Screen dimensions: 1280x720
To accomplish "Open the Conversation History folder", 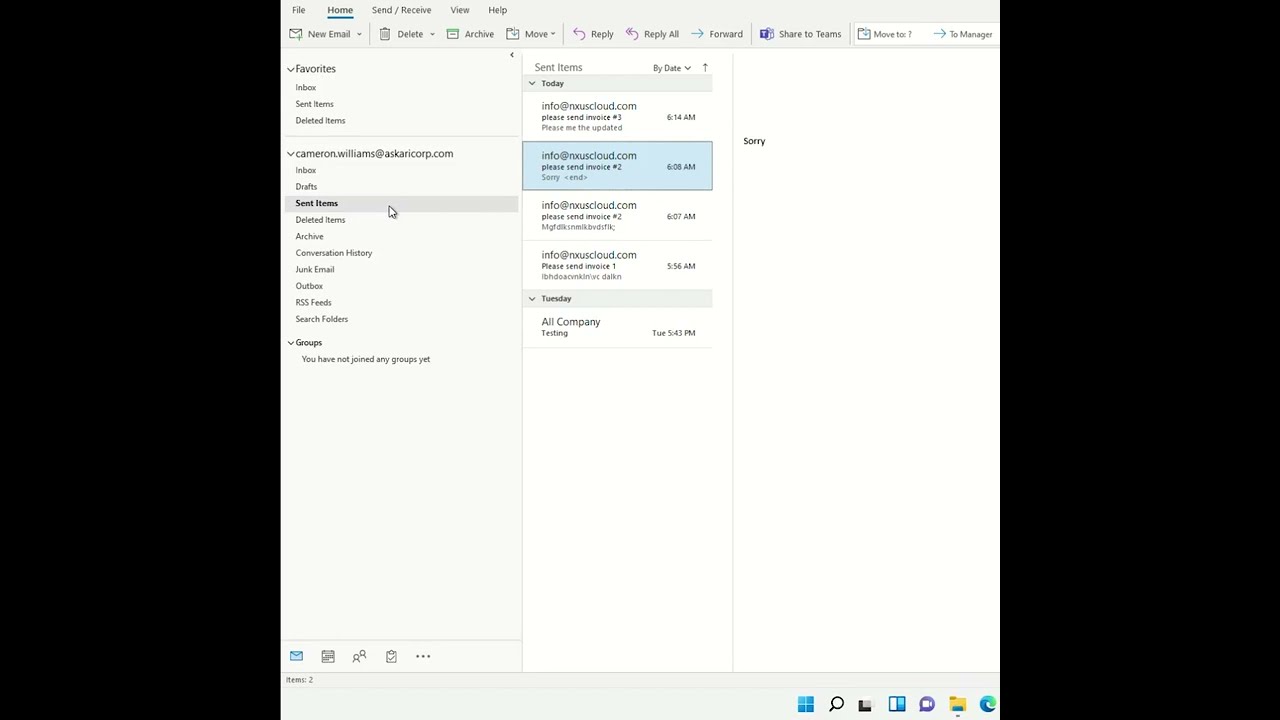I will pos(334,253).
